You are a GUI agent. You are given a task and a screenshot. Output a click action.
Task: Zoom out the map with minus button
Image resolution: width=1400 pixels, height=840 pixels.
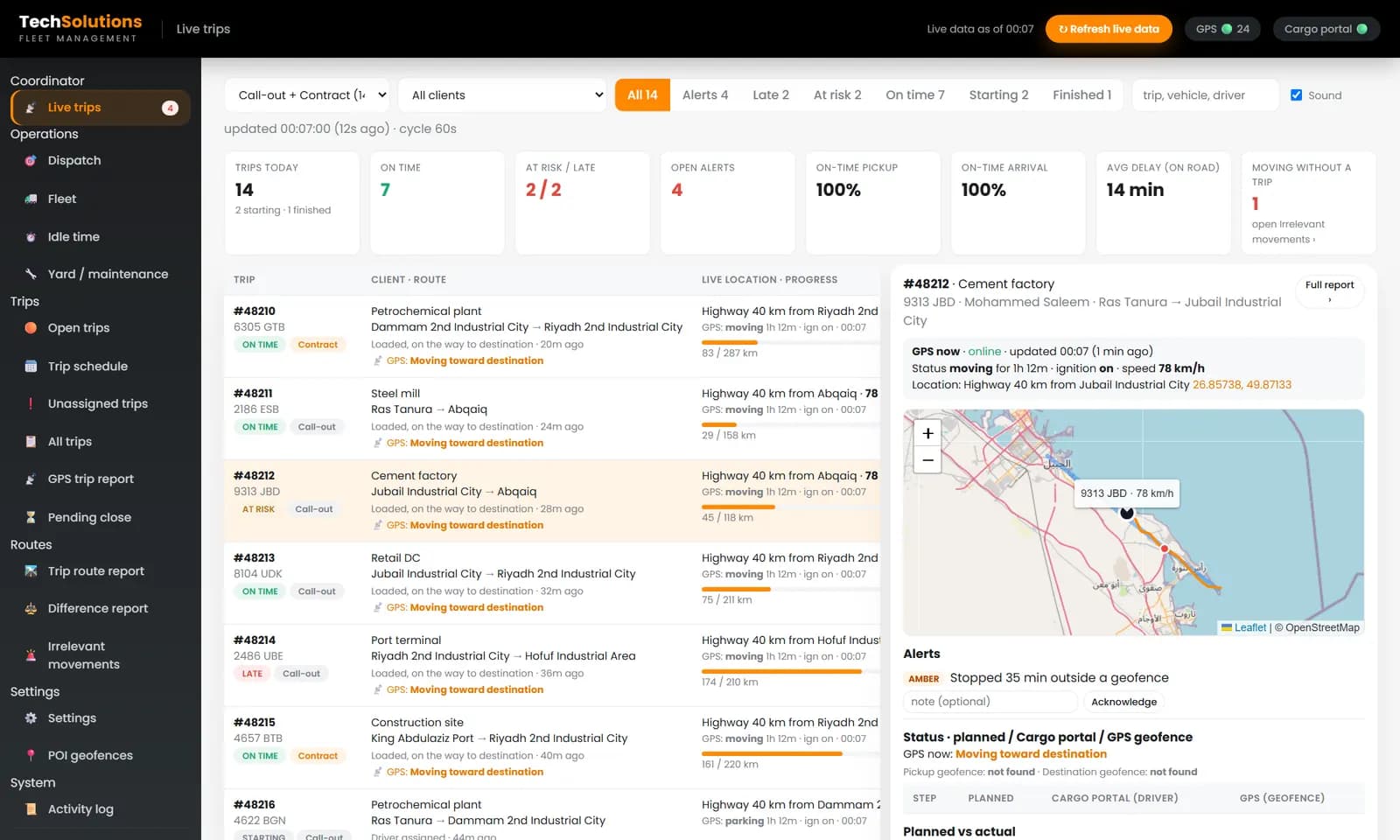927,460
